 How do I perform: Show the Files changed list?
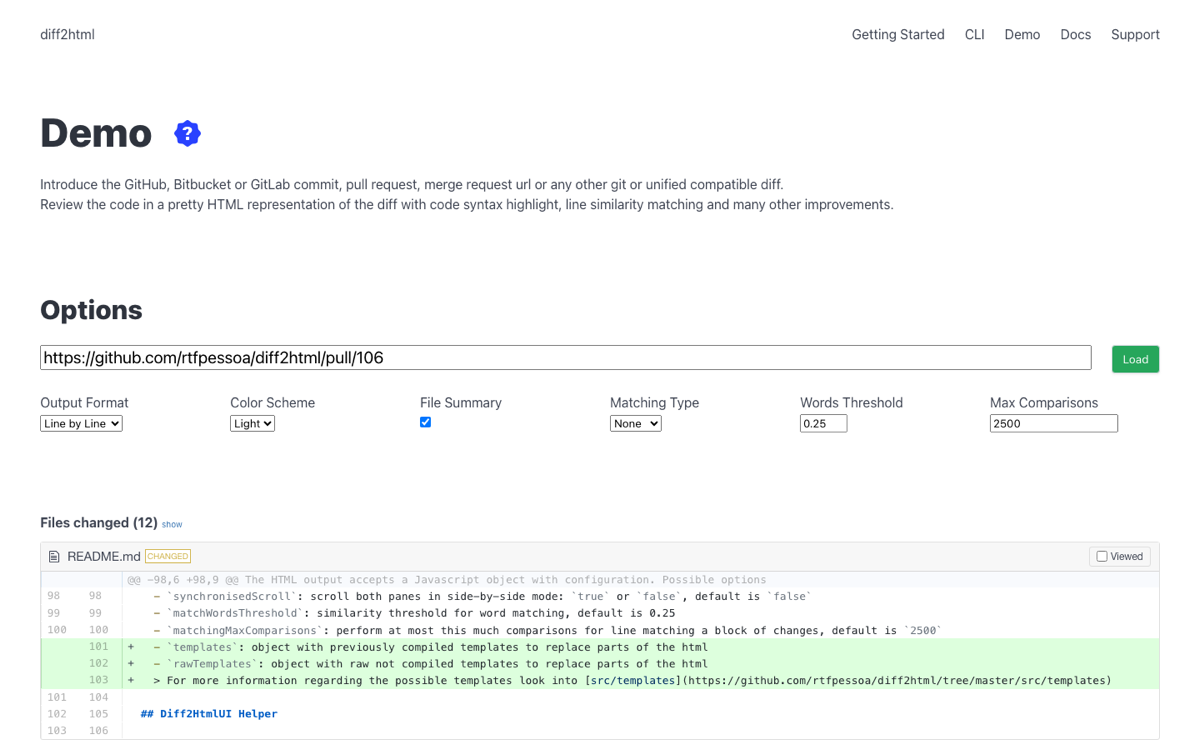tap(172, 524)
